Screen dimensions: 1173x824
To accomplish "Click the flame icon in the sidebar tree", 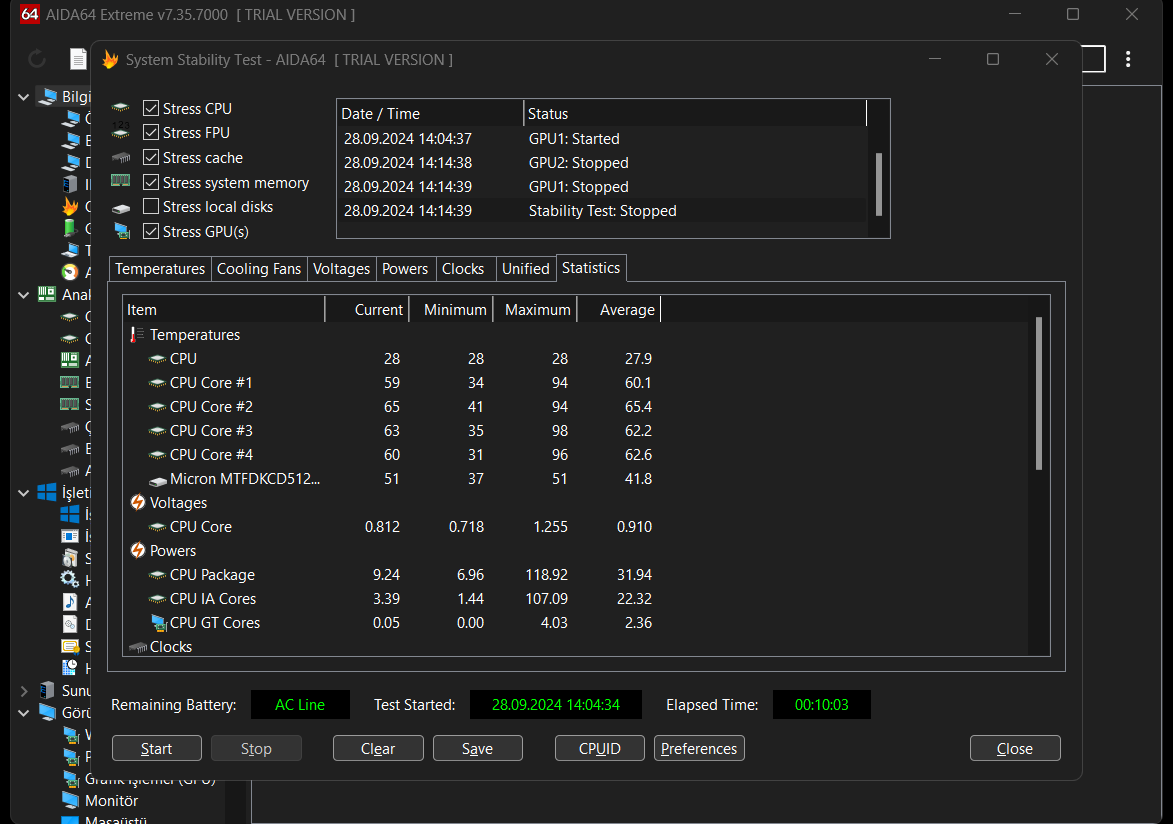I will coord(70,206).
